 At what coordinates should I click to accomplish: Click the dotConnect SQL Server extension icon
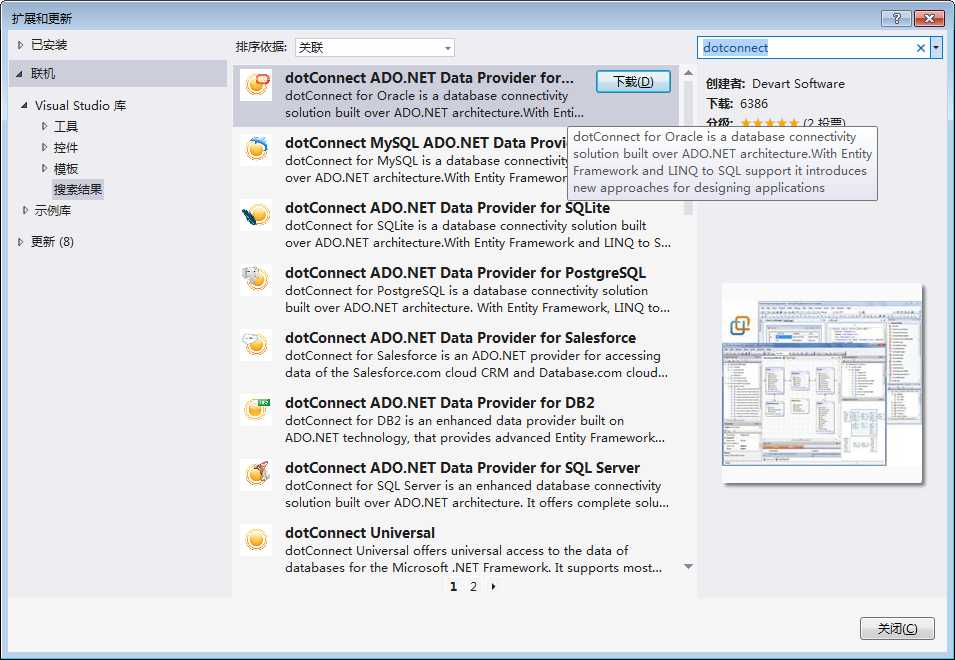(x=256, y=474)
